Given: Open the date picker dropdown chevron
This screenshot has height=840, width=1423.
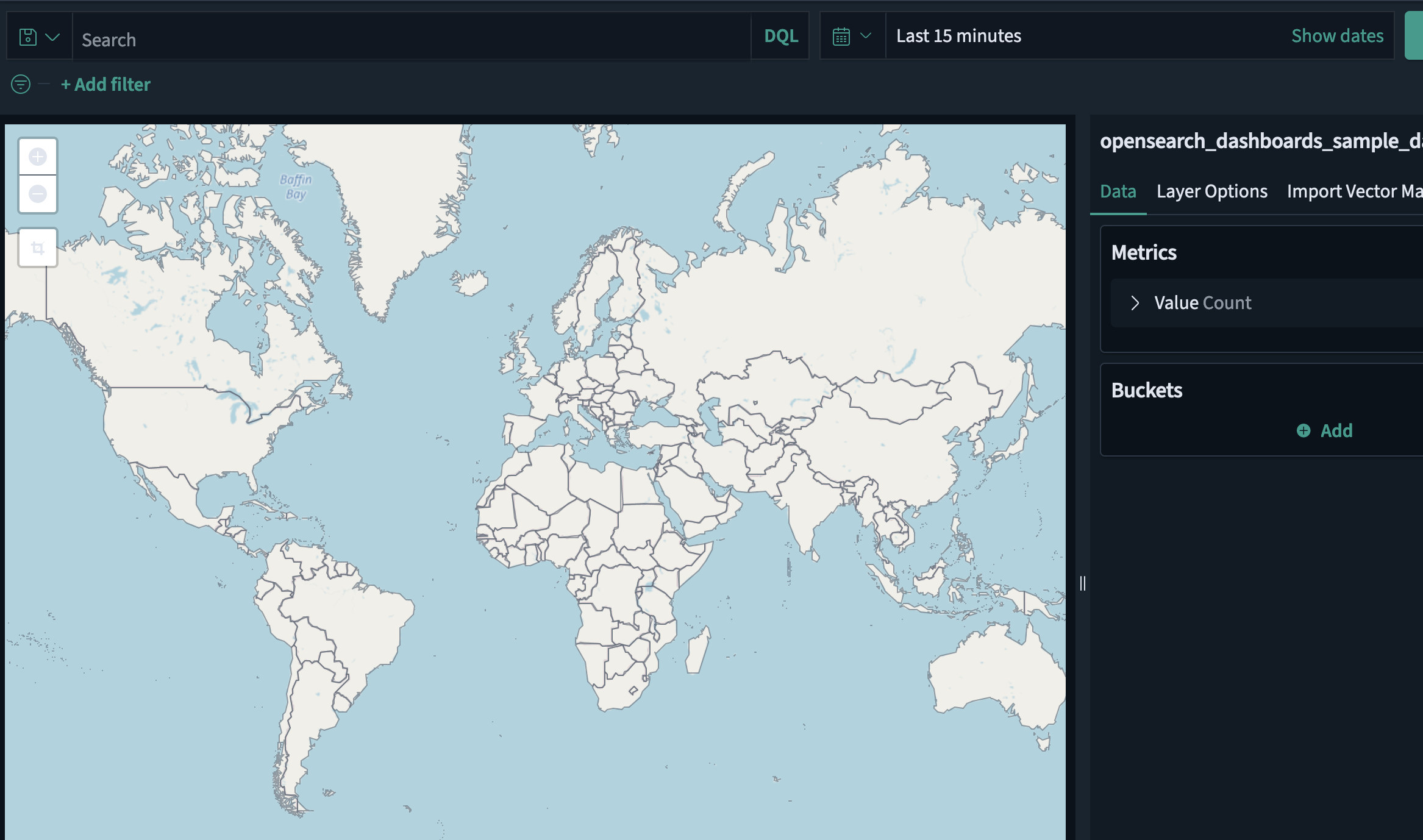Looking at the screenshot, I should pyautogui.click(x=865, y=35).
